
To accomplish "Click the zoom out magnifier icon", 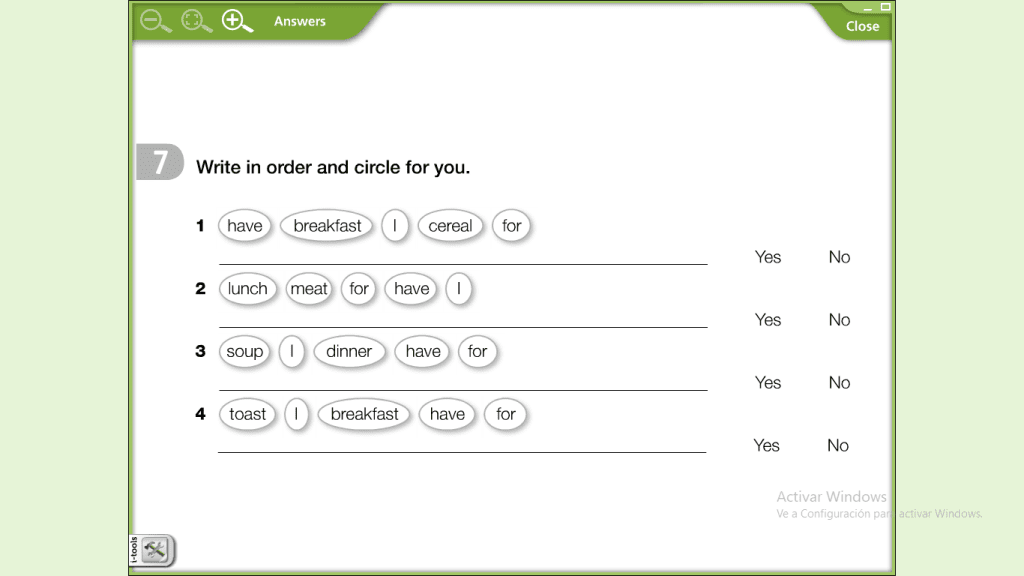I will pyautogui.click(x=155, y=21).
